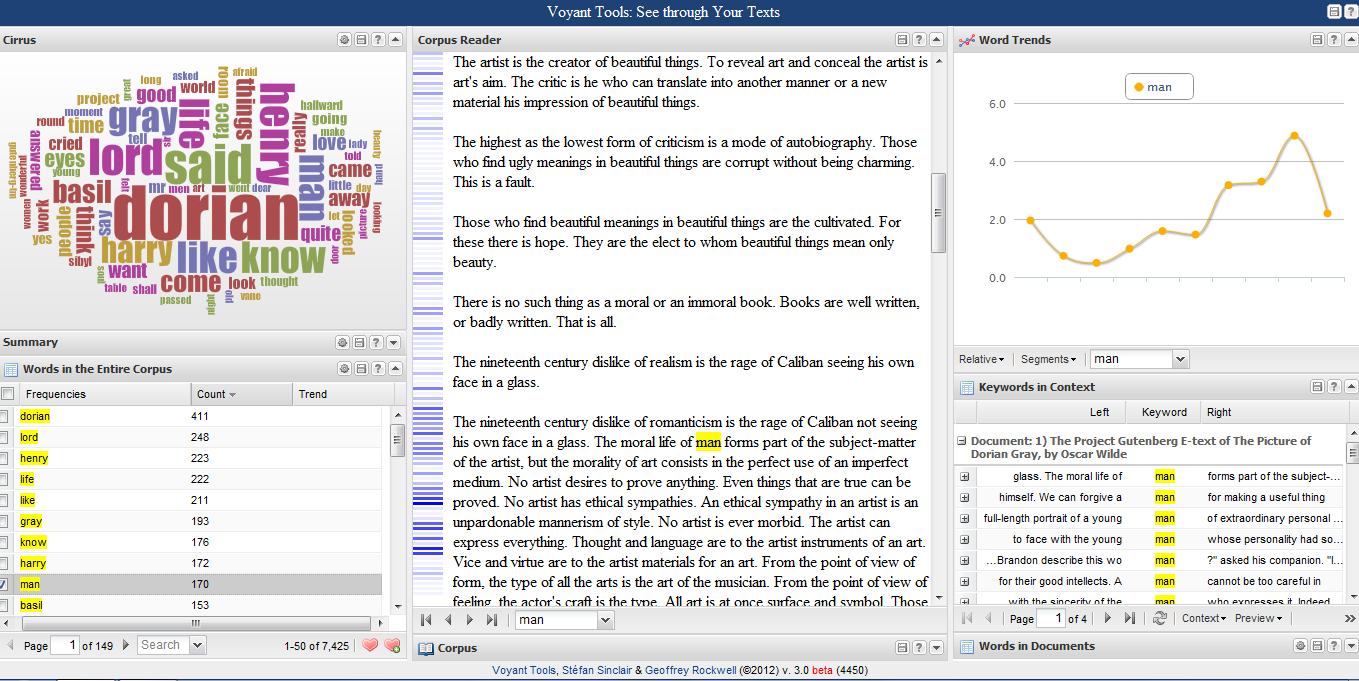
Task: Toggle the select-all checkbox in Frequencies header
Action: (8, 394)
